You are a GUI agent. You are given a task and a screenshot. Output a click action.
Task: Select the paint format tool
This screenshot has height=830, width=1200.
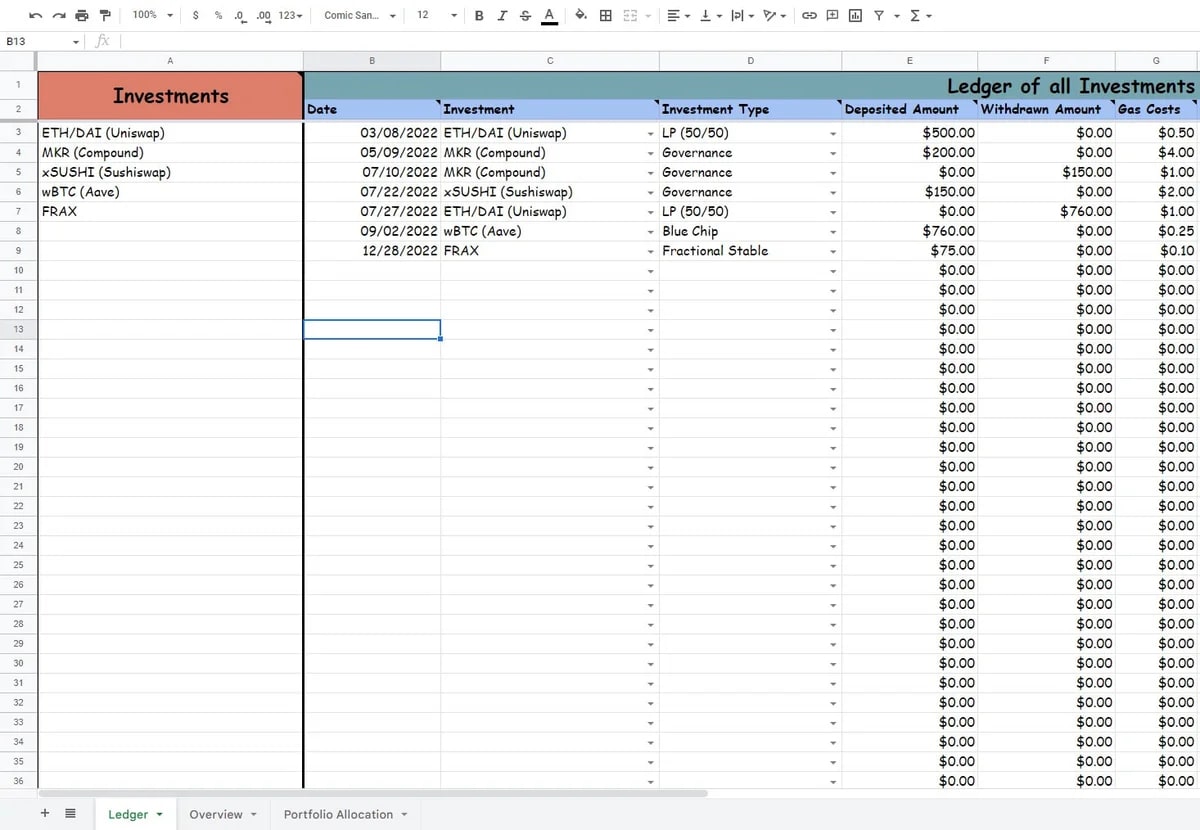coord(105,16)
